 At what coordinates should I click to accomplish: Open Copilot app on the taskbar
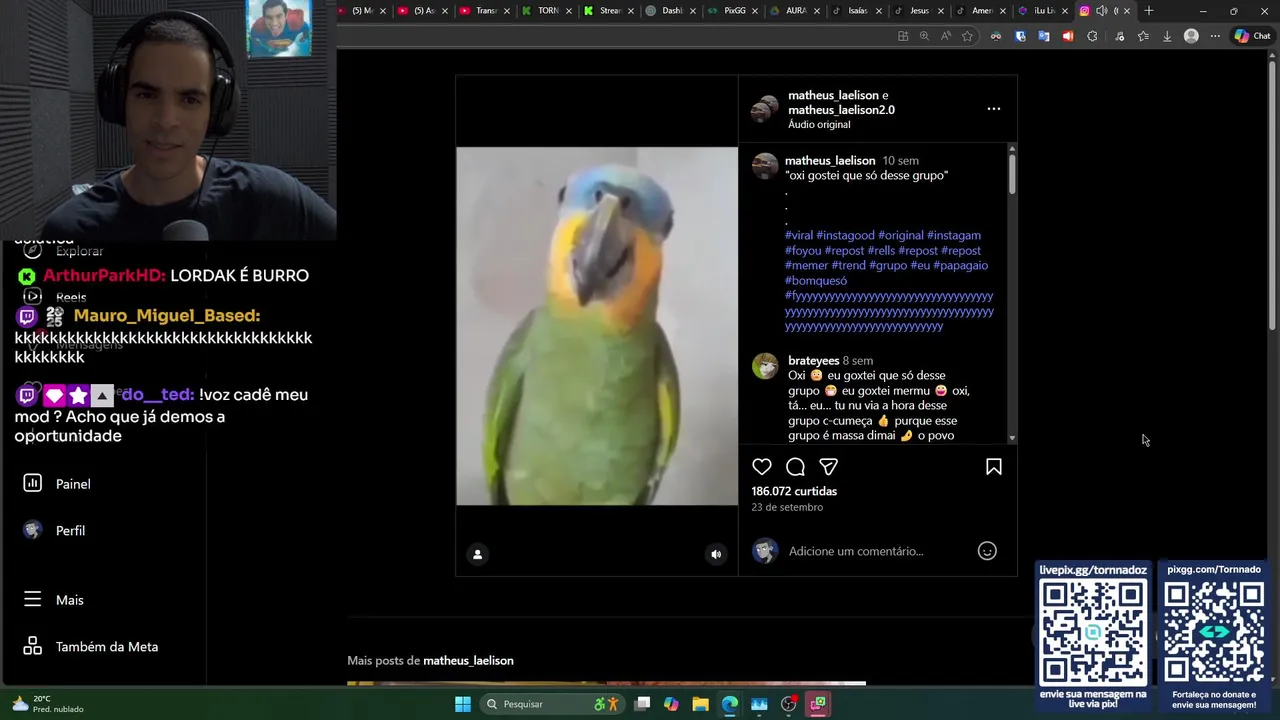(x=671, y=704)
